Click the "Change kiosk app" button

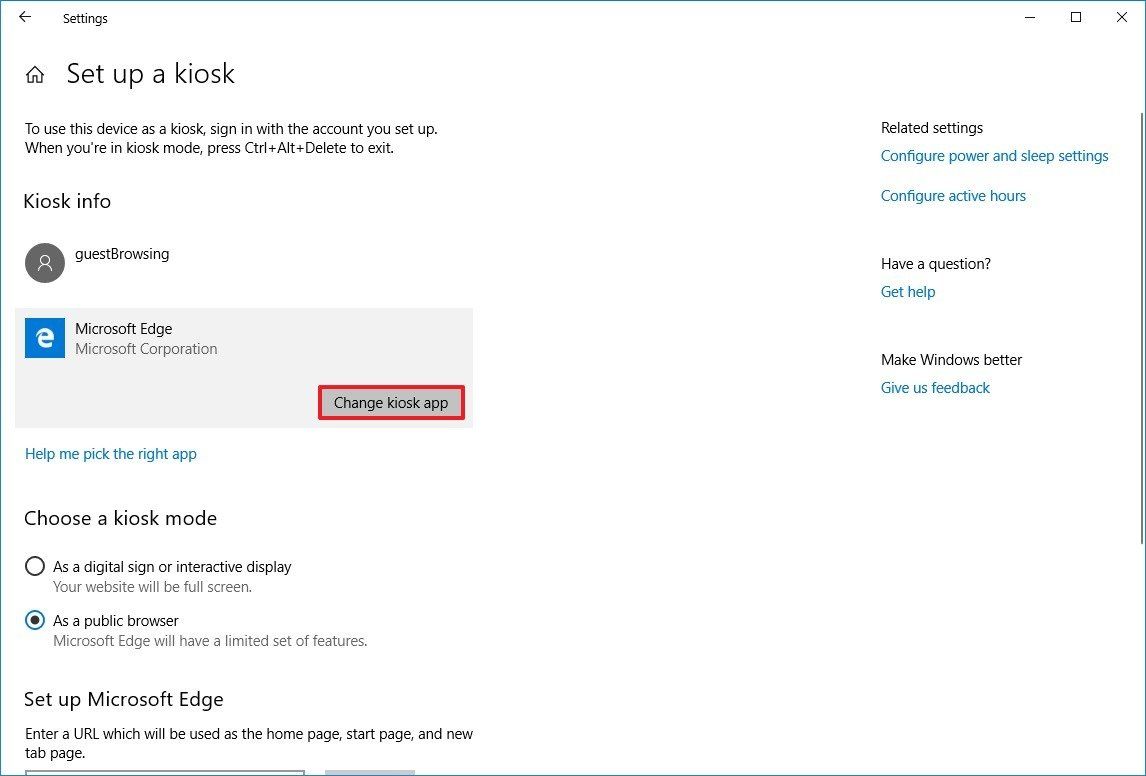coord(391,402)
